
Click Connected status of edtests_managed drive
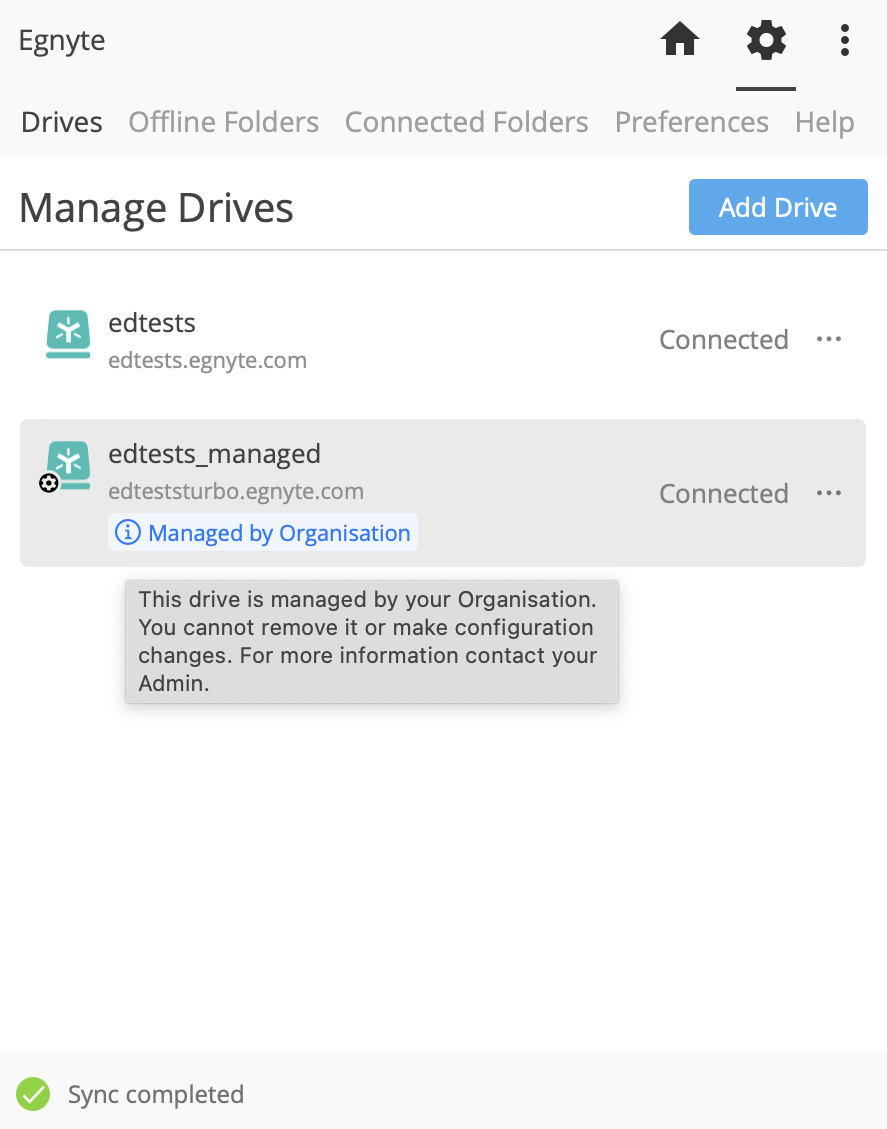724,493
